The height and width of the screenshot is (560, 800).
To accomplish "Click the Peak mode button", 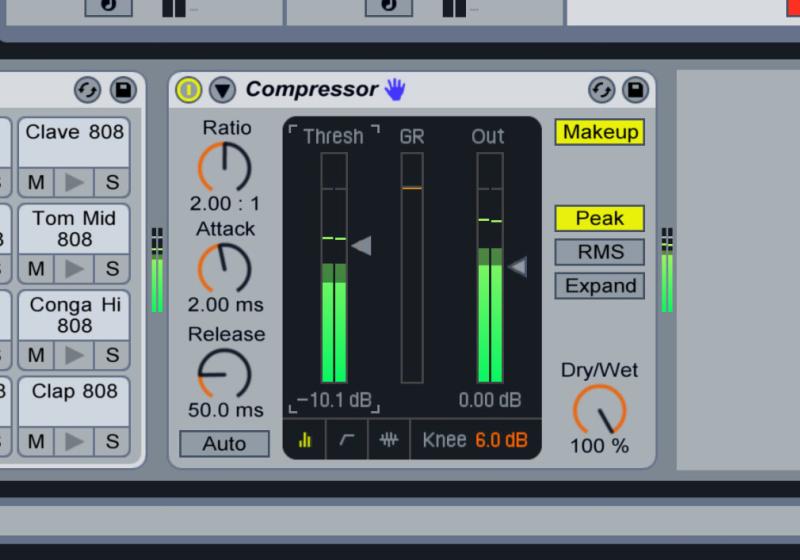I will (x=599, y=218).
